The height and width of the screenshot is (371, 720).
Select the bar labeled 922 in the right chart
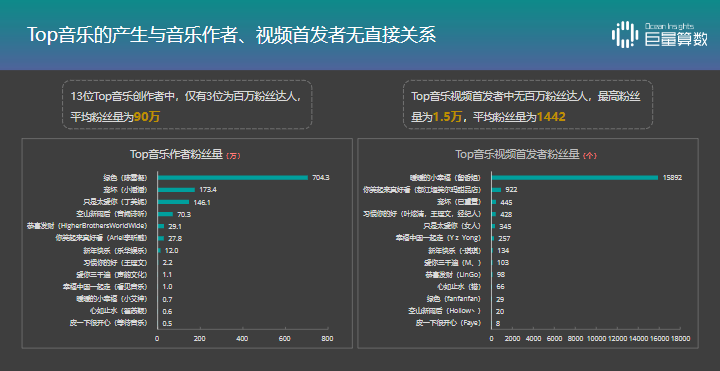click(496, 190)
